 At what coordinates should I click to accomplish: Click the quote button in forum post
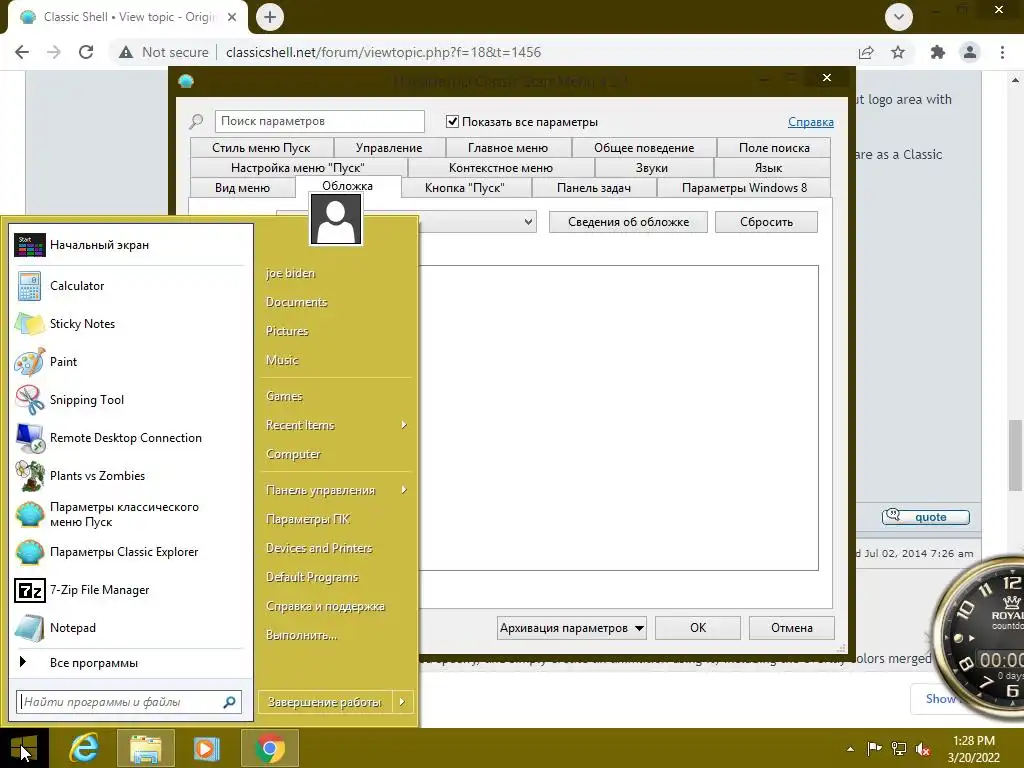[925, 517]
